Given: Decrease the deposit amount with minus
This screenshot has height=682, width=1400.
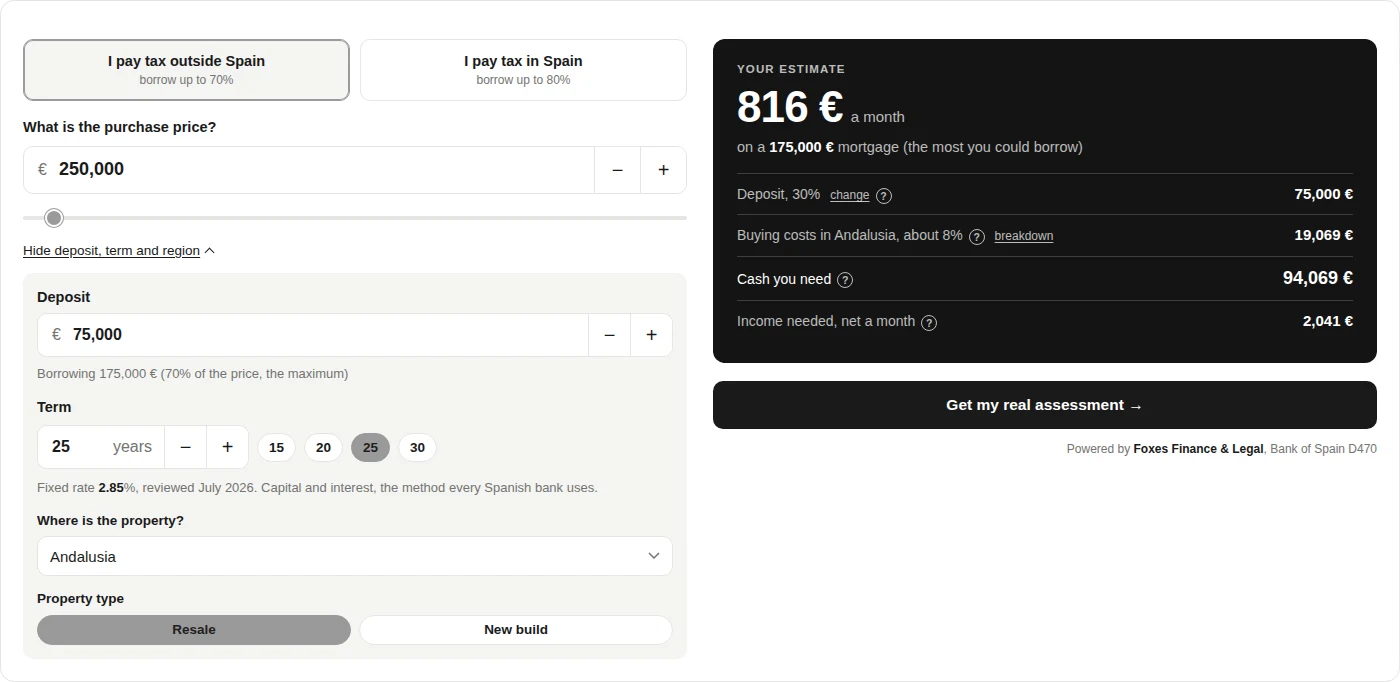Looking at the screenshot, I should [x=609, y=335].
